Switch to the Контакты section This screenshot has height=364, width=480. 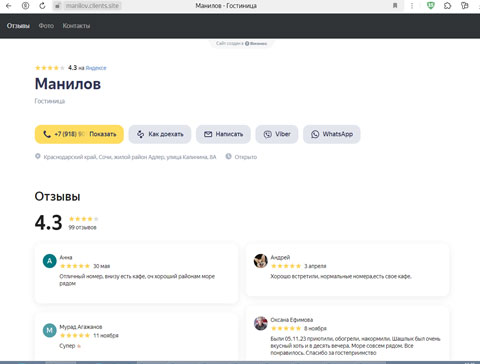click(76, 26)
